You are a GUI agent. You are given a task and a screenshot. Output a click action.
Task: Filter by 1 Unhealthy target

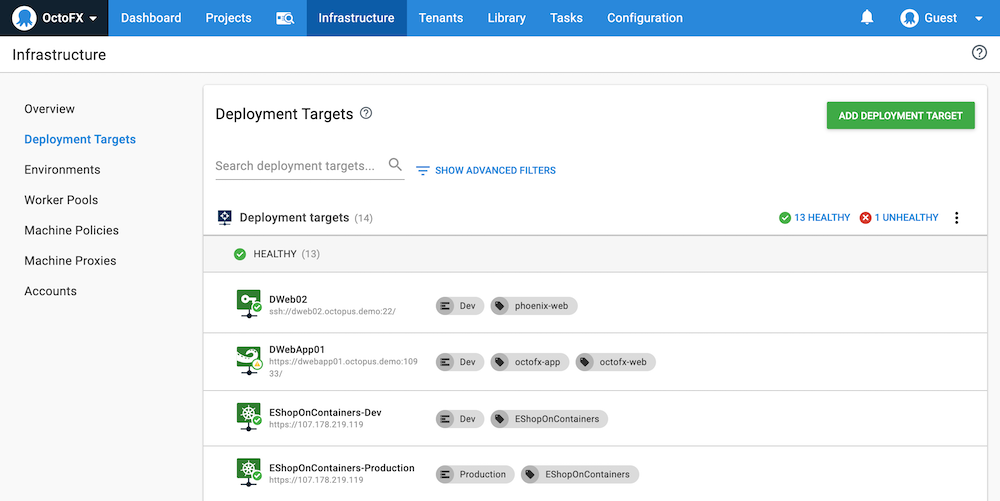[899, 218]
